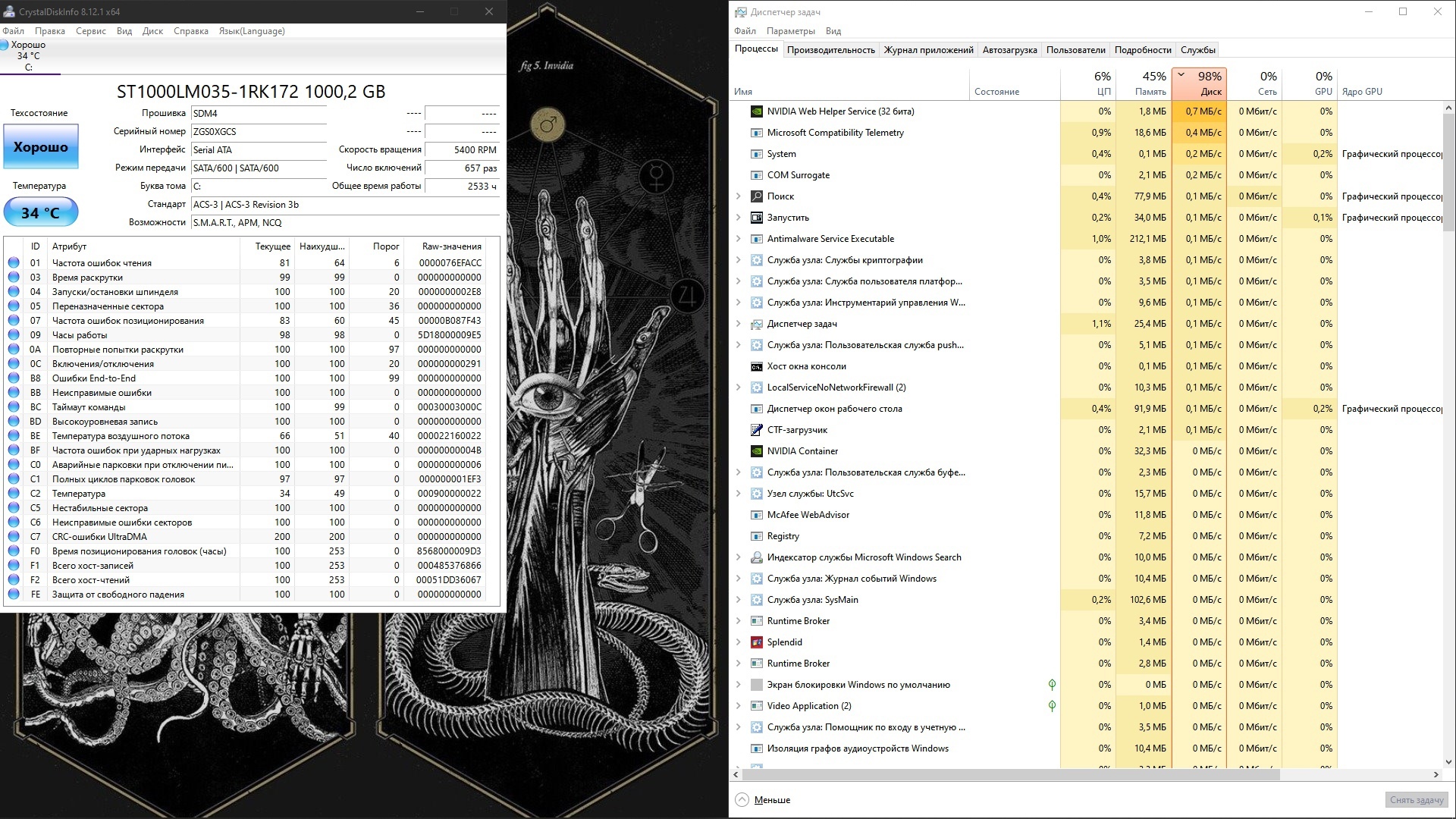This screenshot has width=1456, height=819.
Task: Click the Registry process icon
Action: 756,536
